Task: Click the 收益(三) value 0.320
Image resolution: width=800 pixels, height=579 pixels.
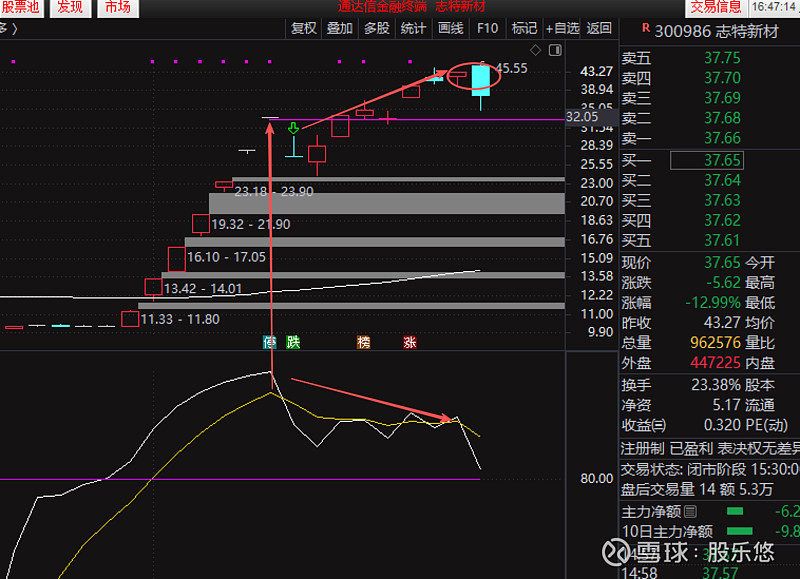Action: click(x=722, y=425)
